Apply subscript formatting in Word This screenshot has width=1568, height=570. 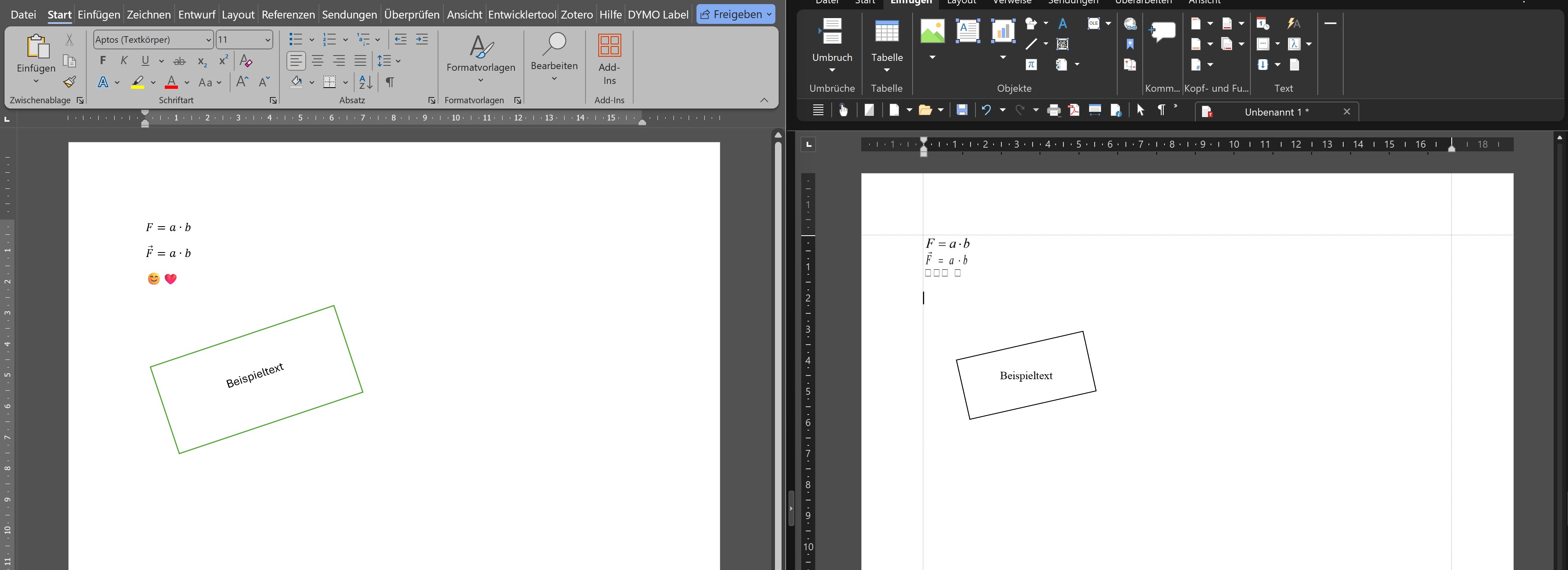pos(202,62)
